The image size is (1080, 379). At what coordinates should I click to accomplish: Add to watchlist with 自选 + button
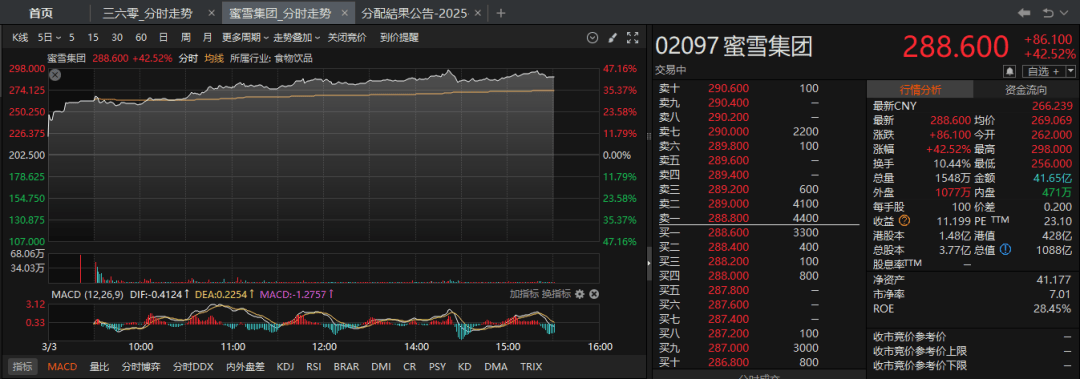pos(1043,71)
